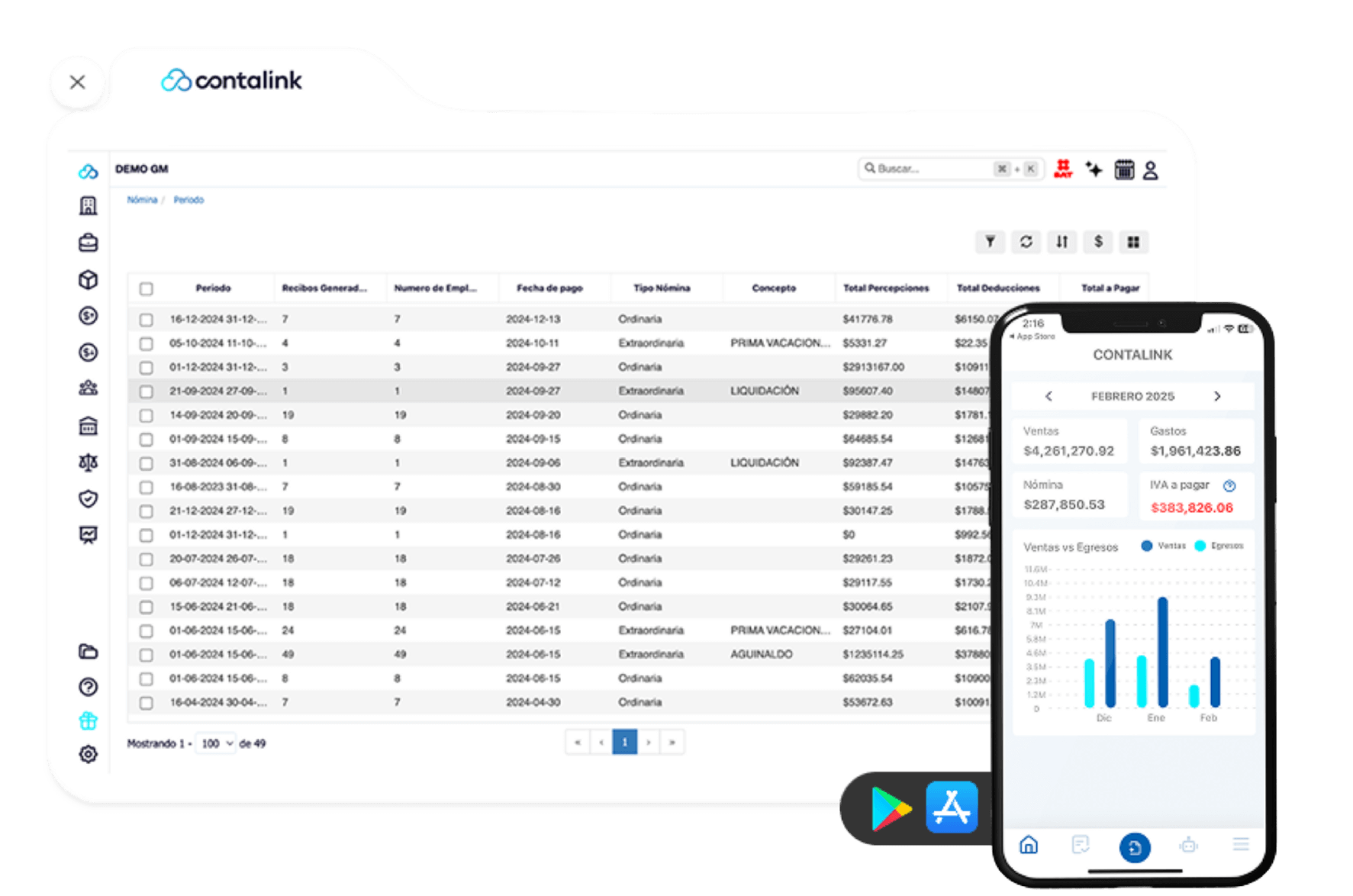This screenshot has height=896, width=1353.
Task: Open the user profile icon
Action: (1150, 170)
